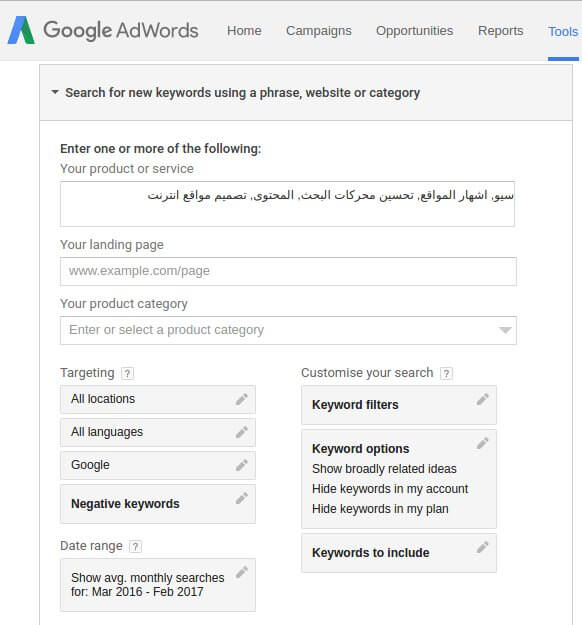
Task: Click pencil icon for Keyword options
Action: pos(482,443)
